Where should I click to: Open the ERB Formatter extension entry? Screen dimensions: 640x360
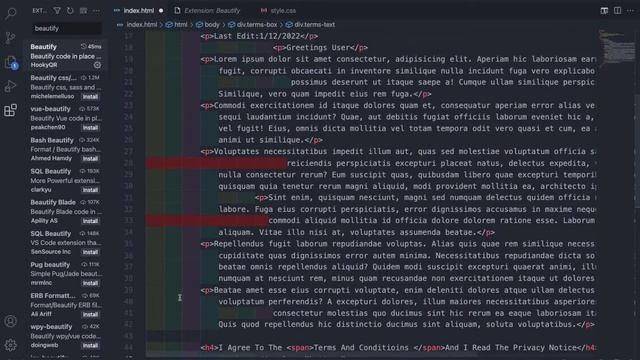[x=65, y=304]
